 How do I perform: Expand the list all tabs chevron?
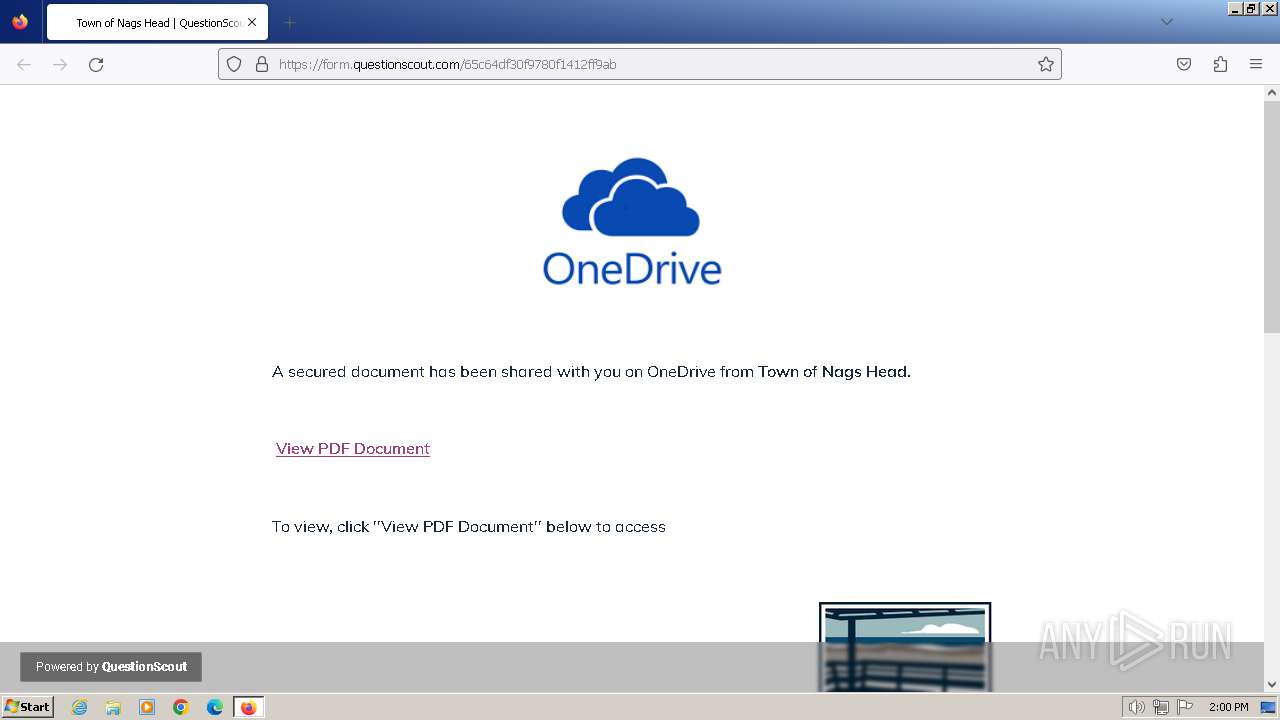(x=1166, y=22)
